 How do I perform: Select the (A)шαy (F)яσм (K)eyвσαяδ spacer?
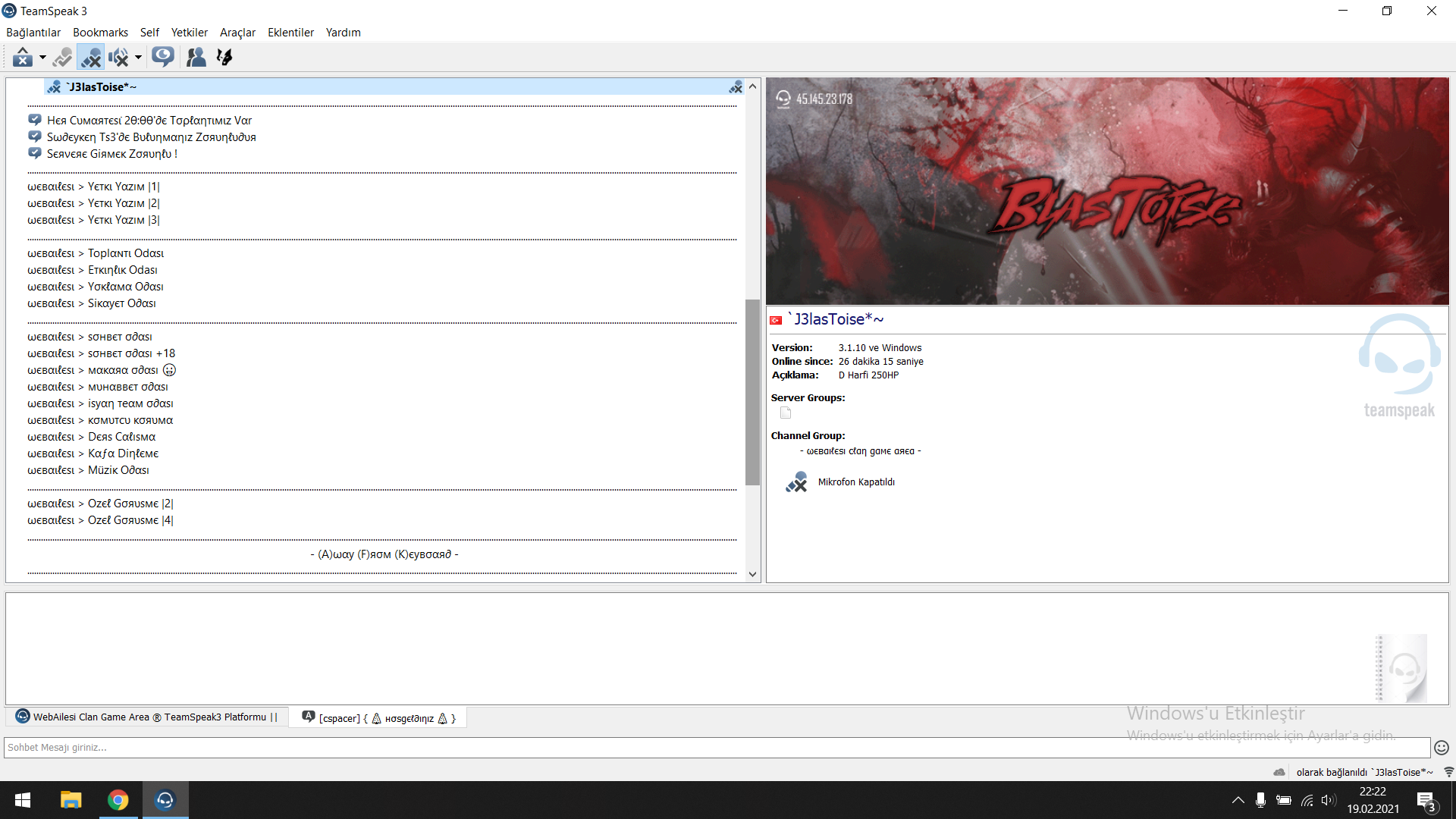point(384,554)
